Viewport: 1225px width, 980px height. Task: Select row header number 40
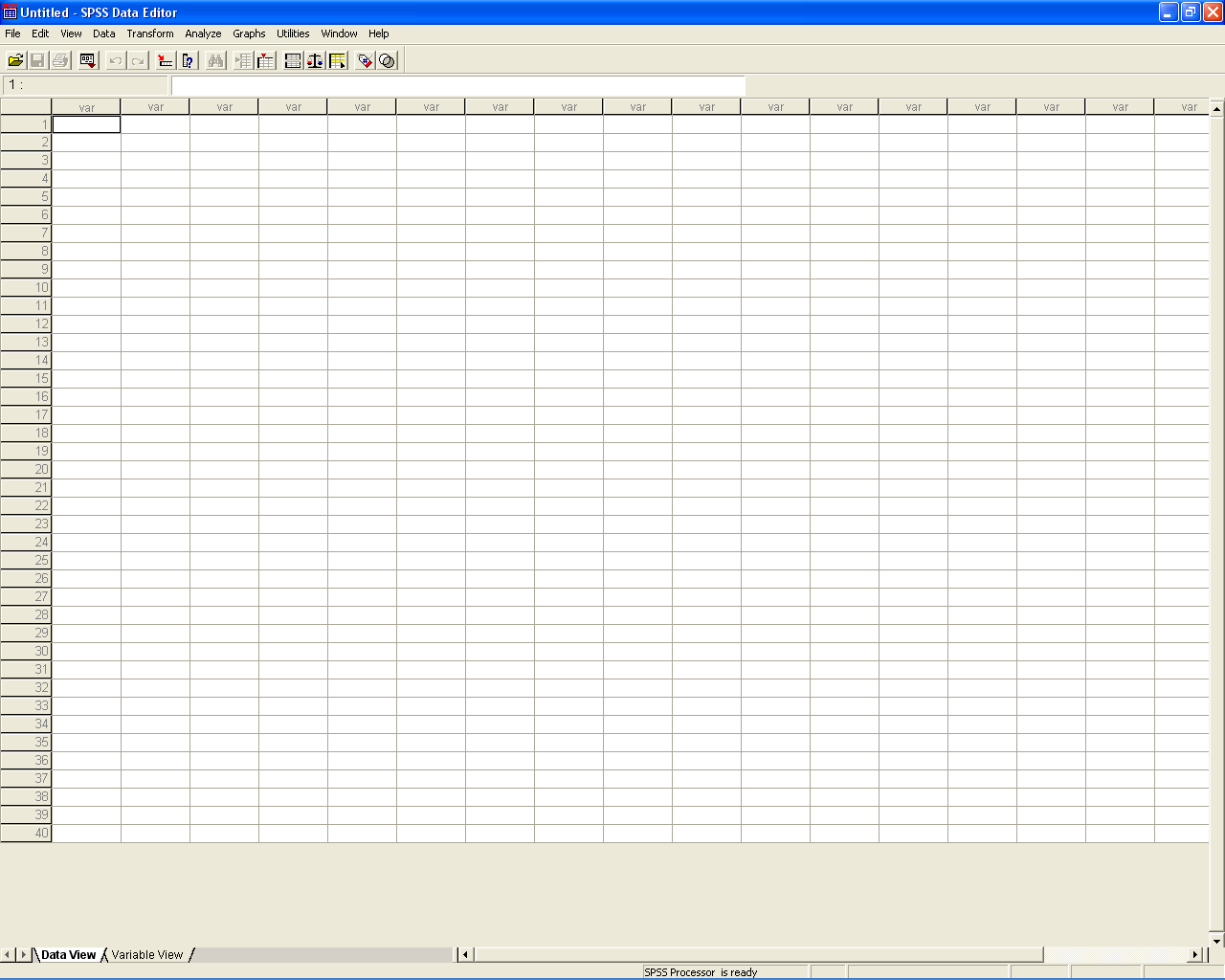tap(26, 834)
